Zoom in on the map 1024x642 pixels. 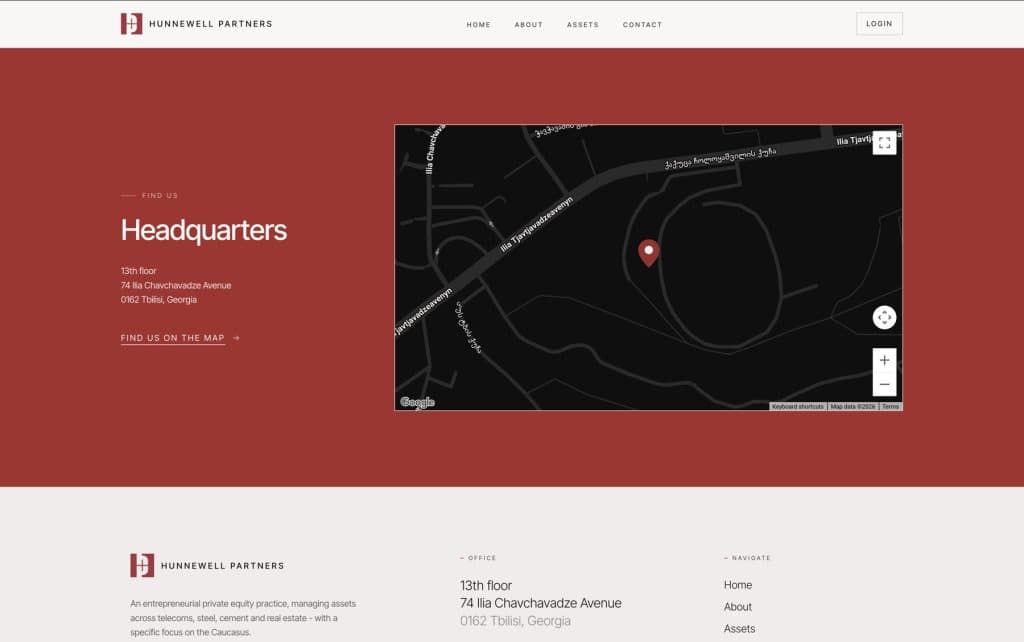[884, 360]
